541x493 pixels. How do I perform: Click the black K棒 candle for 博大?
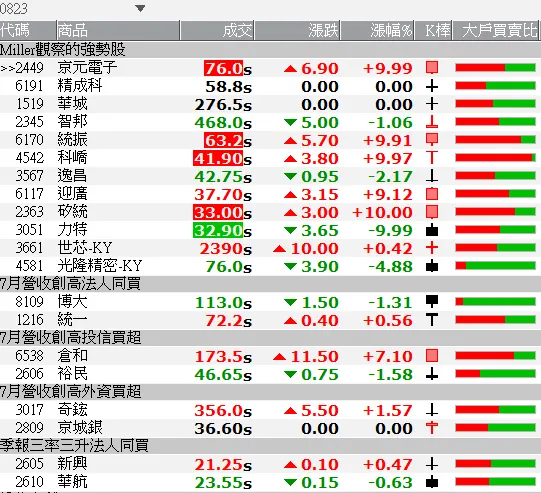(x=432, y=302)
